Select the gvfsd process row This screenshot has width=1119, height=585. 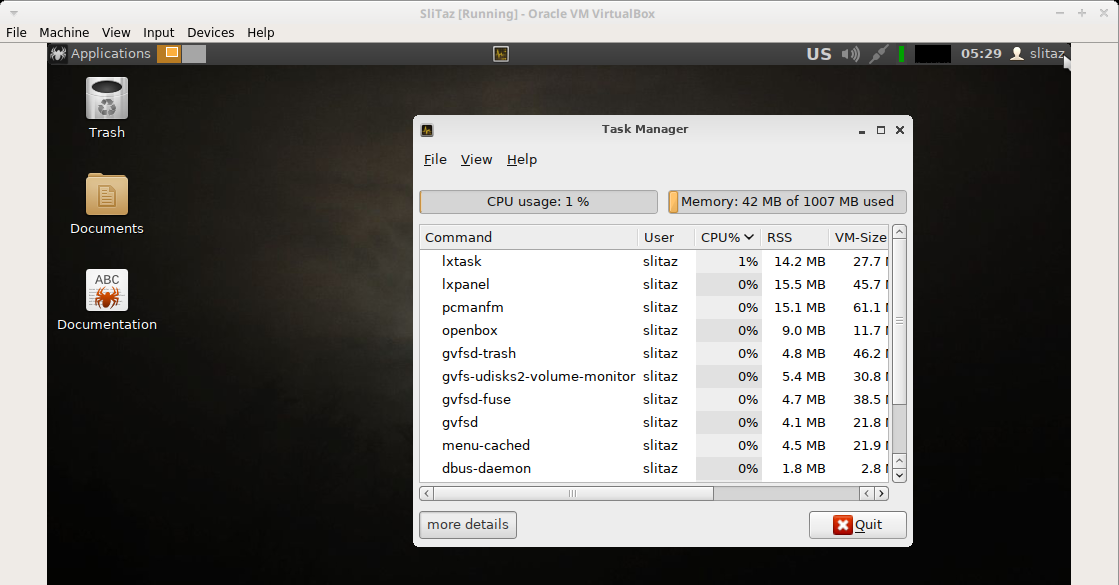coord(654,422)
